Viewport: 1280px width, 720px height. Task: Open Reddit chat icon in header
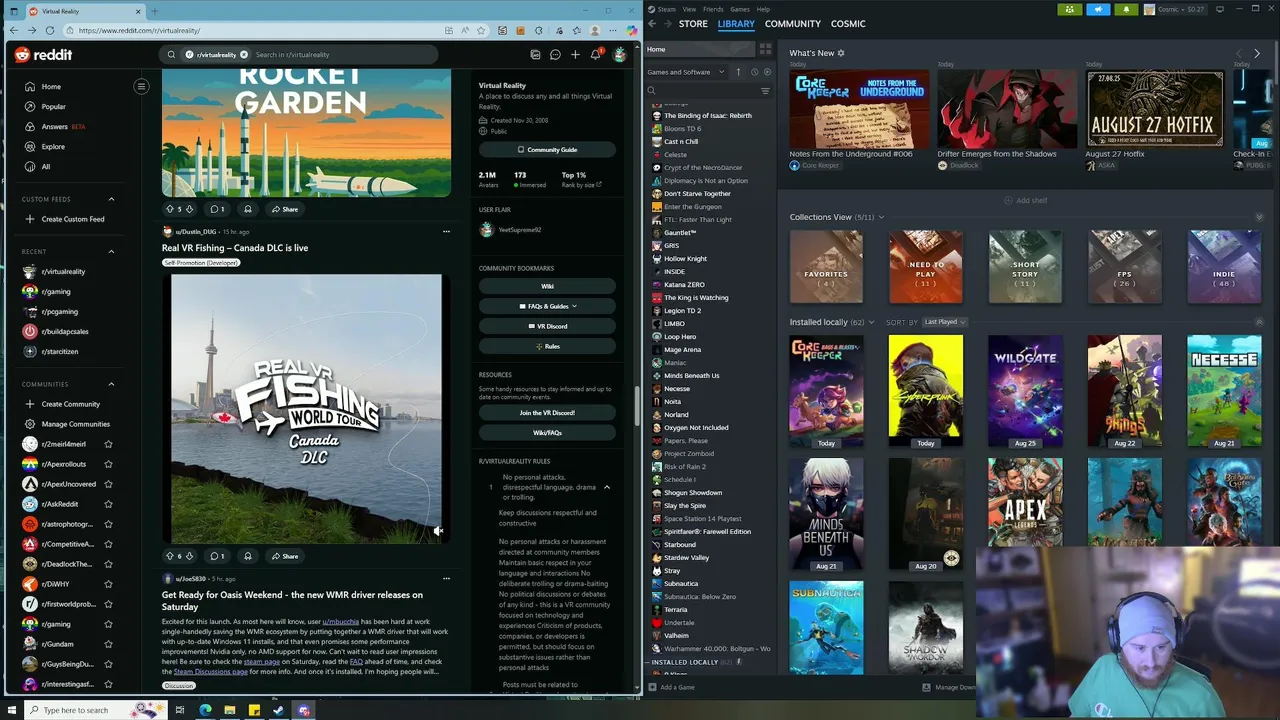coord(555,55)
